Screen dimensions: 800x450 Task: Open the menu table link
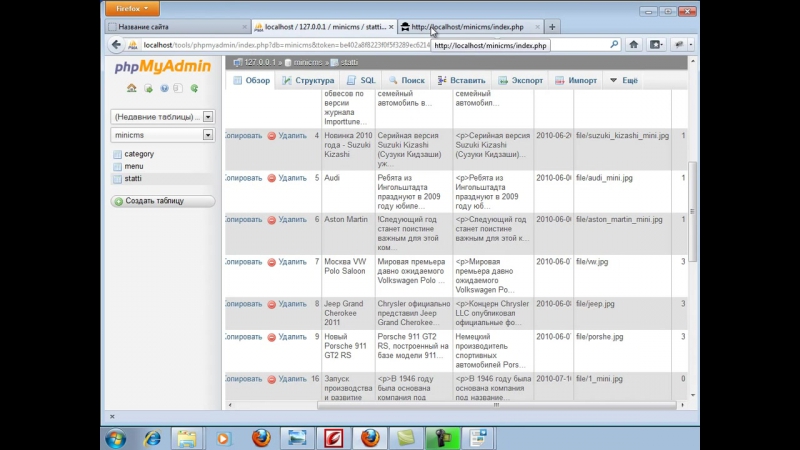tap(134, 166)
